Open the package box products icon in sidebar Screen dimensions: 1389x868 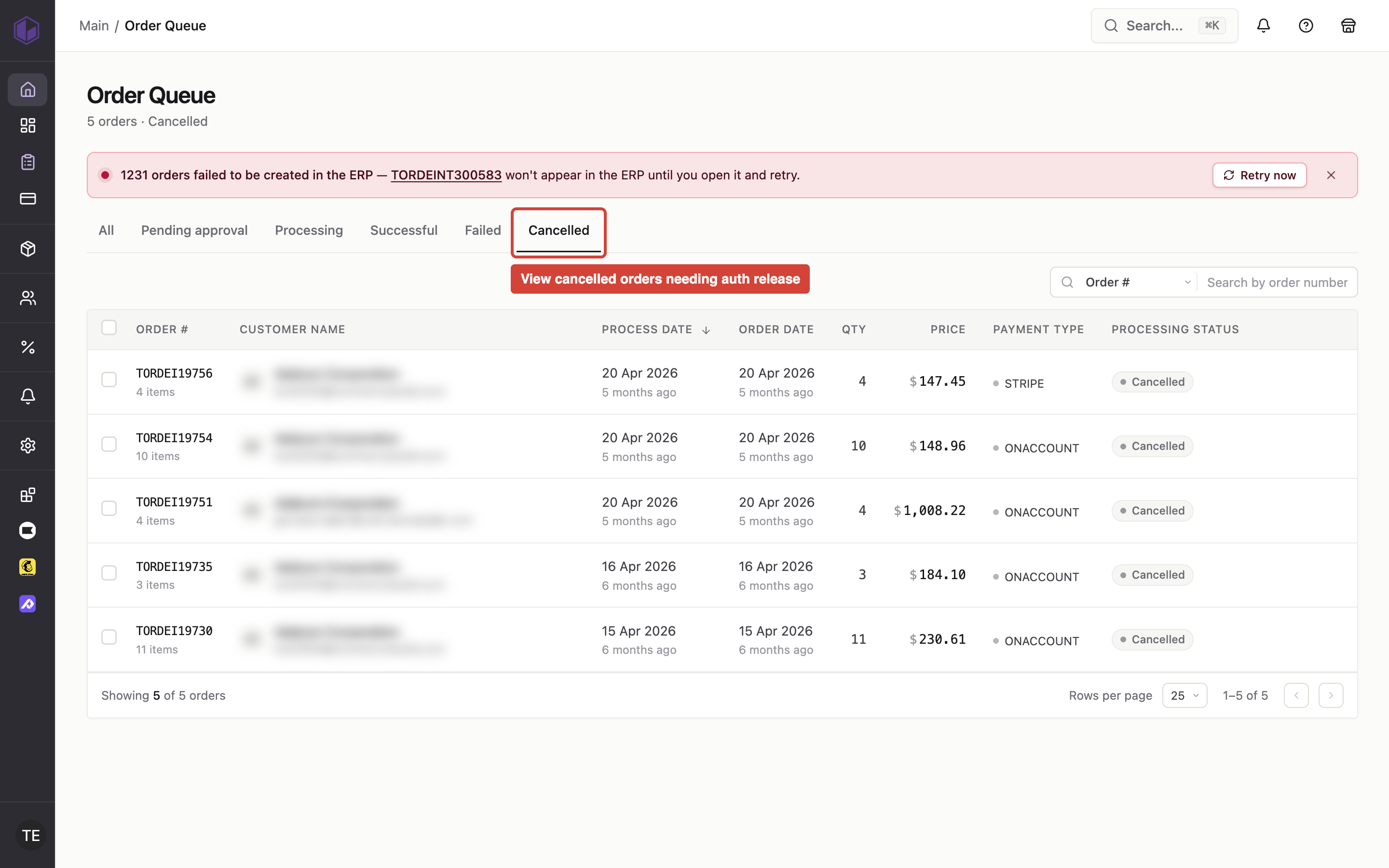tap(27, 248)
